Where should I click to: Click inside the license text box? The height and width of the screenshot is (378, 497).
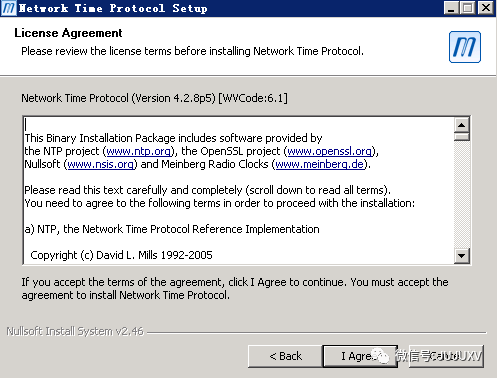239,190
